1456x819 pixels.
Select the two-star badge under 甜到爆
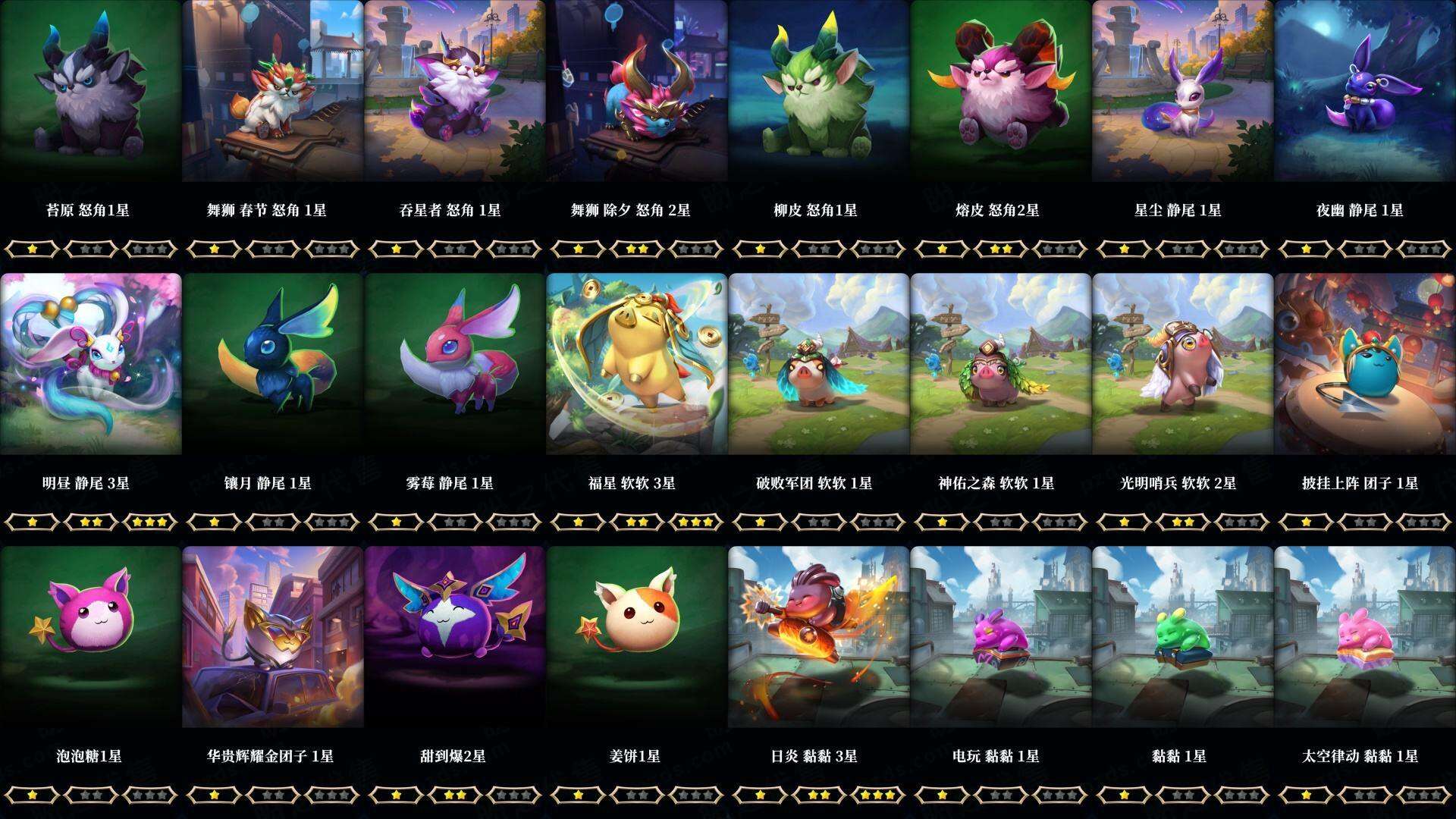[x=455, y=795]
